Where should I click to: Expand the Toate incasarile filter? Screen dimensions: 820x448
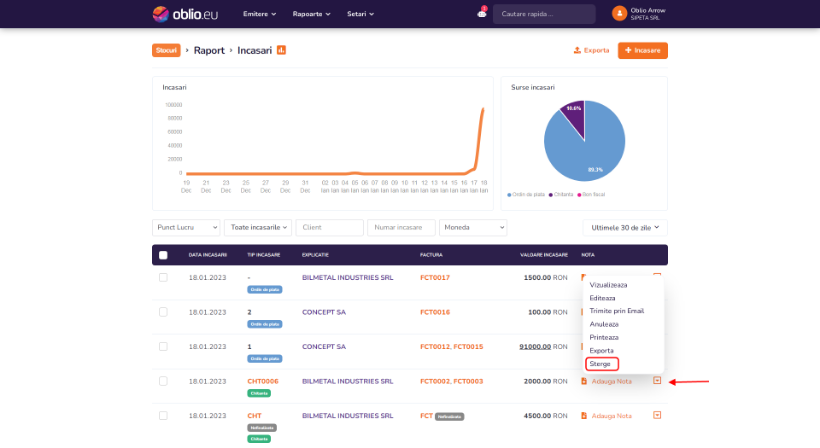(x=258, y=228)
